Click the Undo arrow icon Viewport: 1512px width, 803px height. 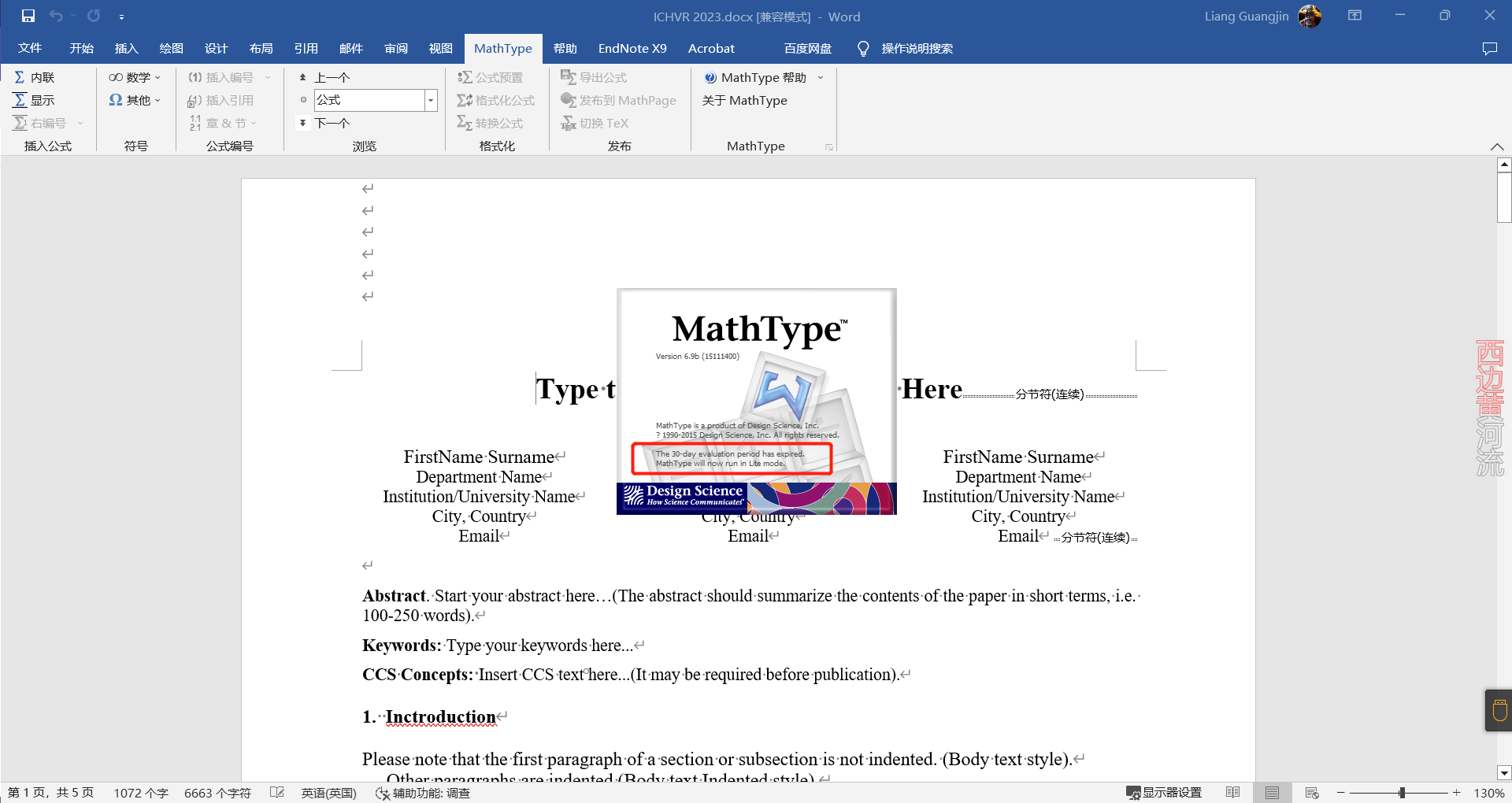56,16
